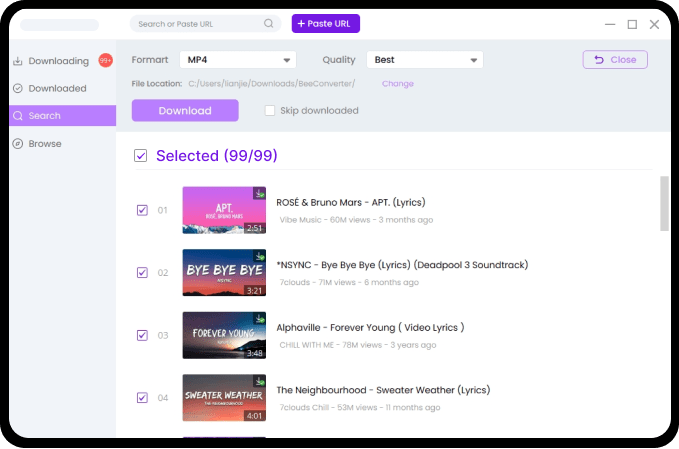The height and width of the screenshot is (449, 679).
Task: Maximize the converter window
Action: (632, 24)
